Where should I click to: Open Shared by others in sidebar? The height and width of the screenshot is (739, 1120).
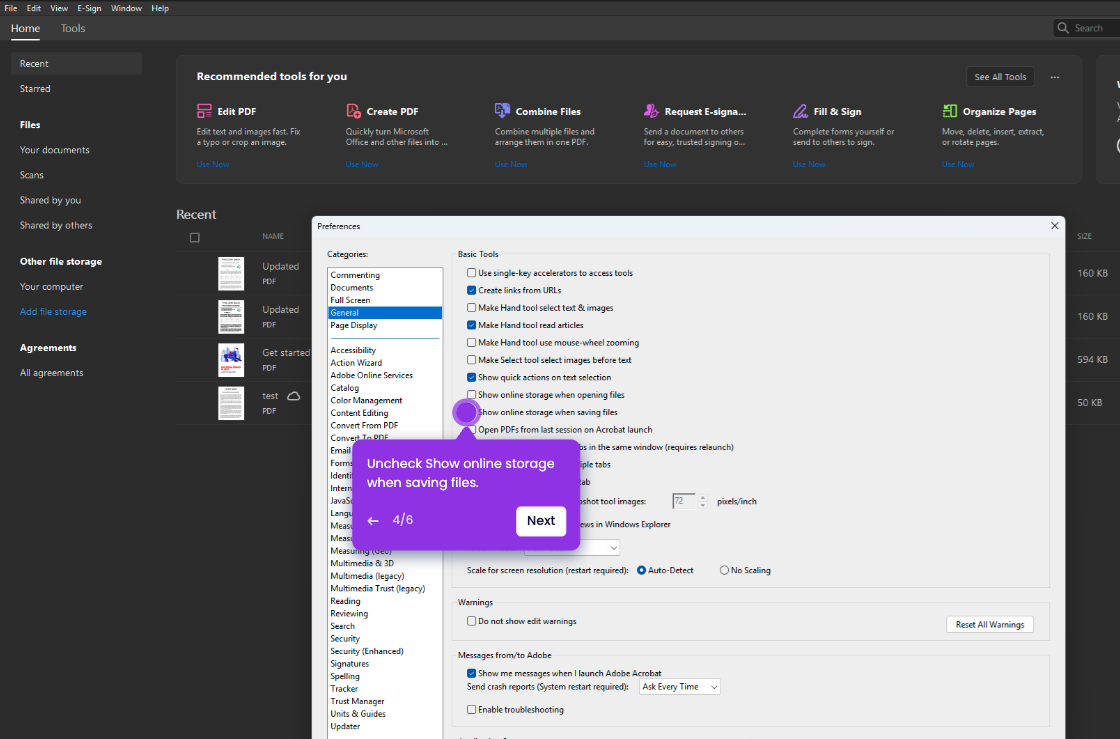pos(56,226)
